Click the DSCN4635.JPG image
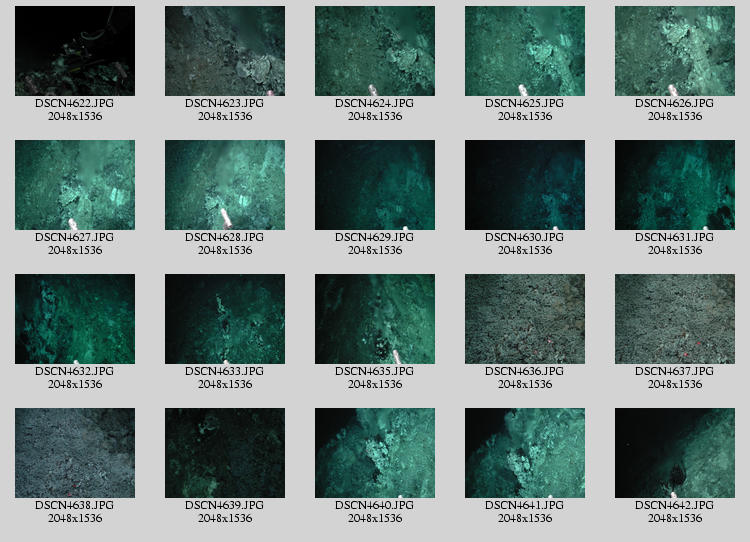Image resolution: width=750 pixels, height=542 pixels. click(375, 319)
